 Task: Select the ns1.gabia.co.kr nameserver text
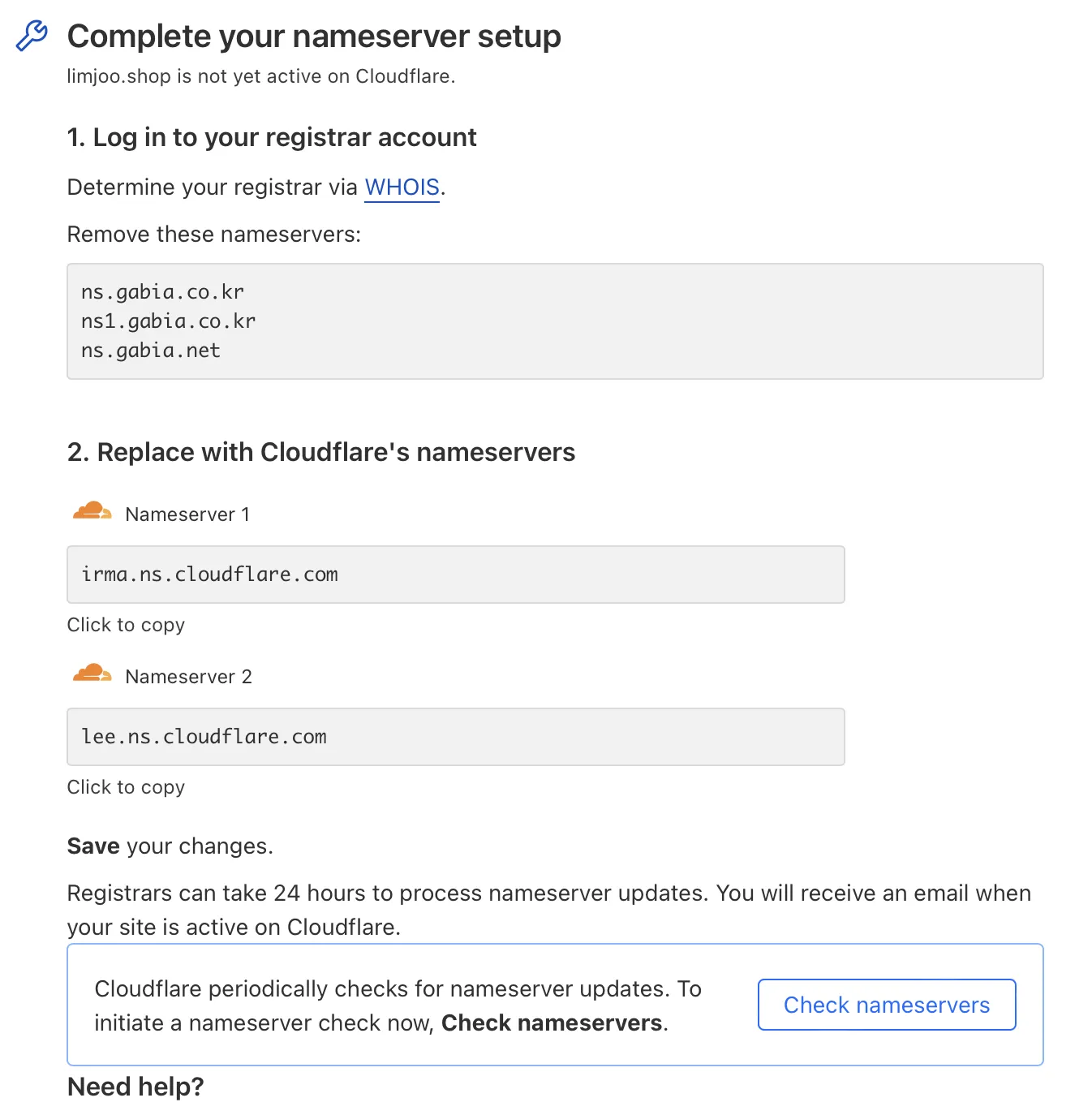click(168, 321)
